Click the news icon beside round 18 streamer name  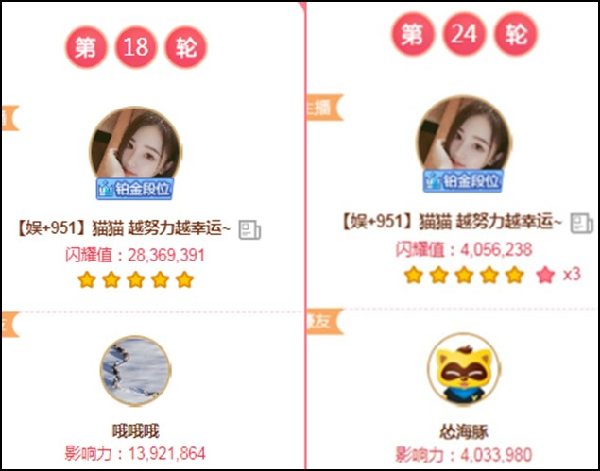250,230
